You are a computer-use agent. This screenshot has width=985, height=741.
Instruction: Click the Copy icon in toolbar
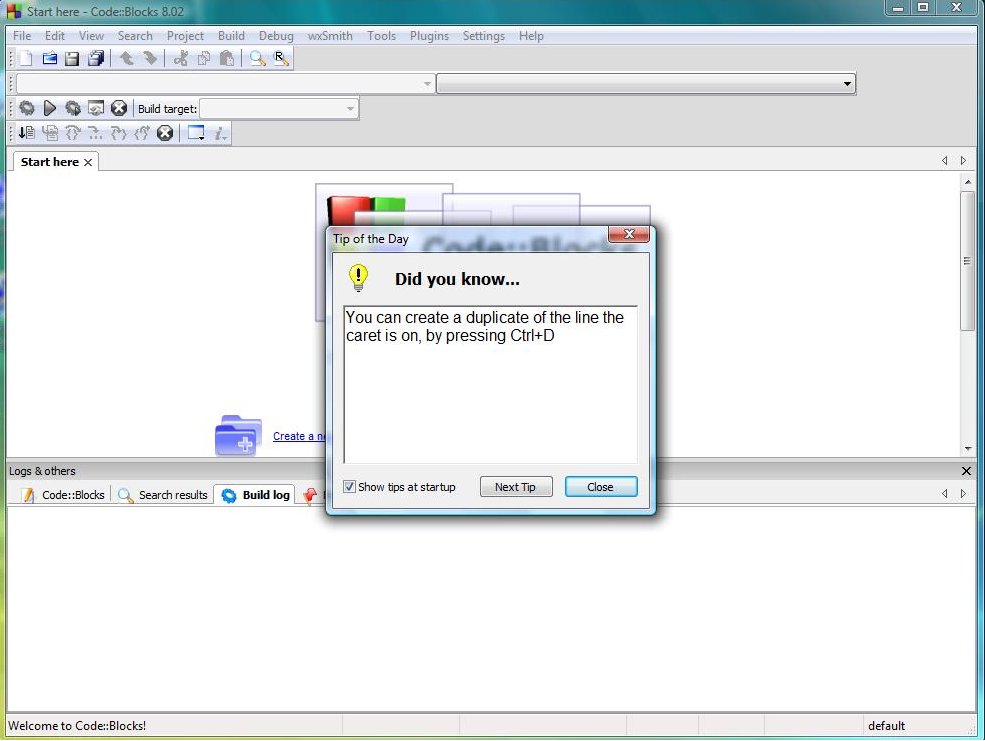204,58
